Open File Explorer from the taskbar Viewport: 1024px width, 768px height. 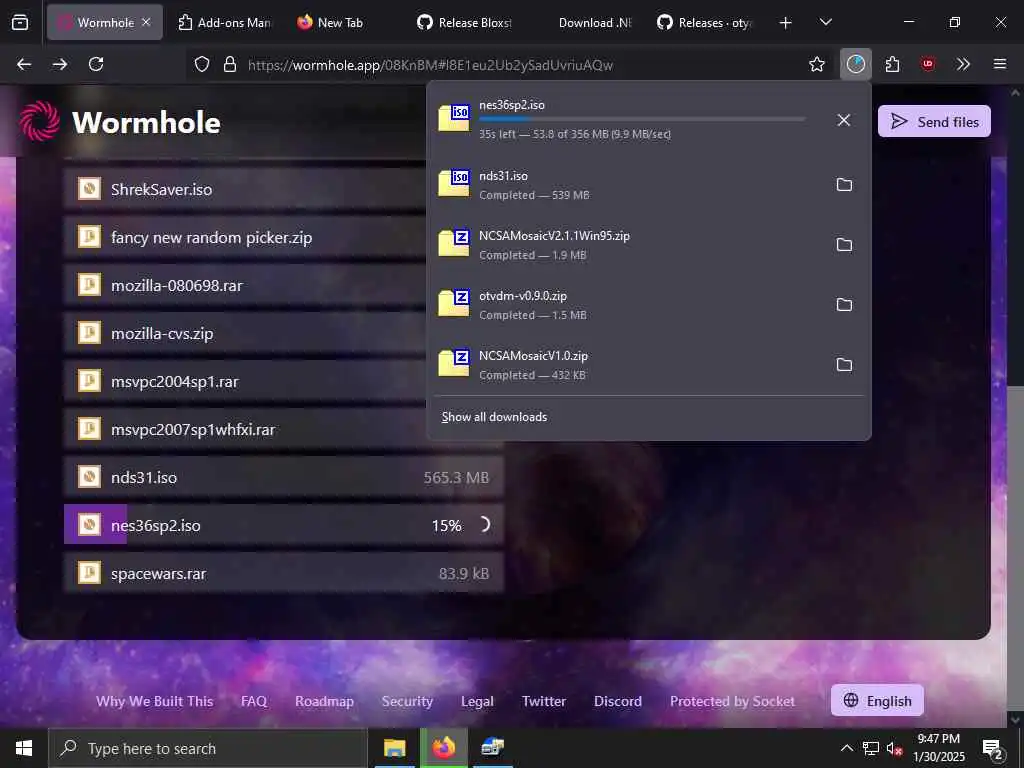[394, 748]
